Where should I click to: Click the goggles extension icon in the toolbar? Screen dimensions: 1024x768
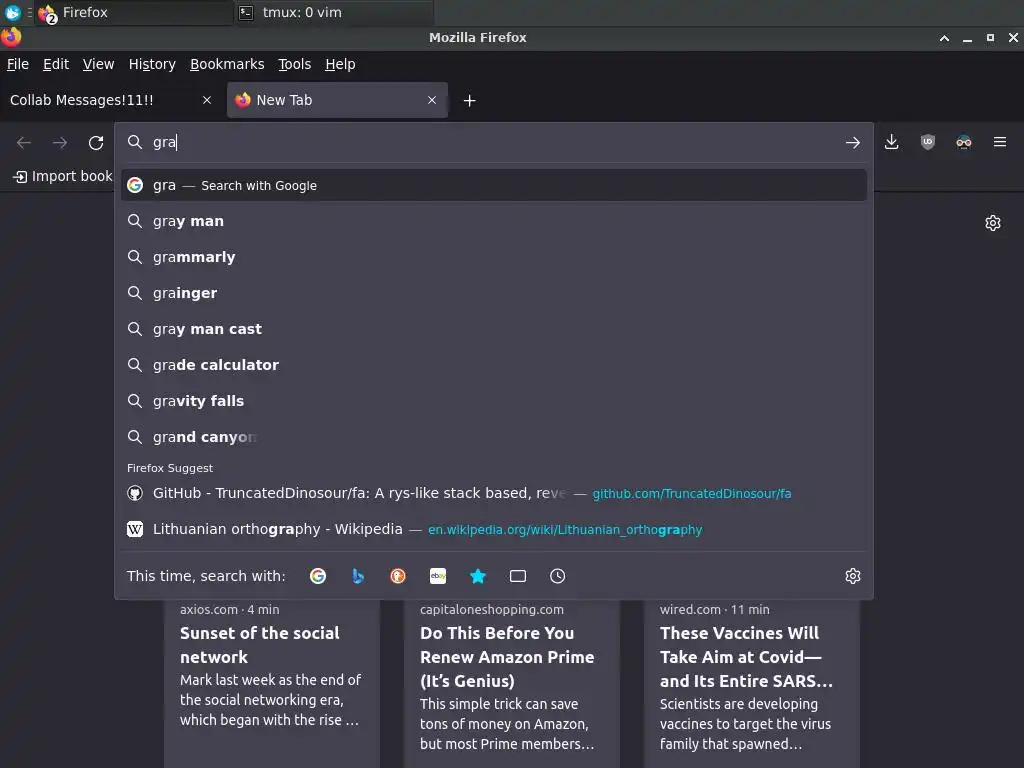963,142
